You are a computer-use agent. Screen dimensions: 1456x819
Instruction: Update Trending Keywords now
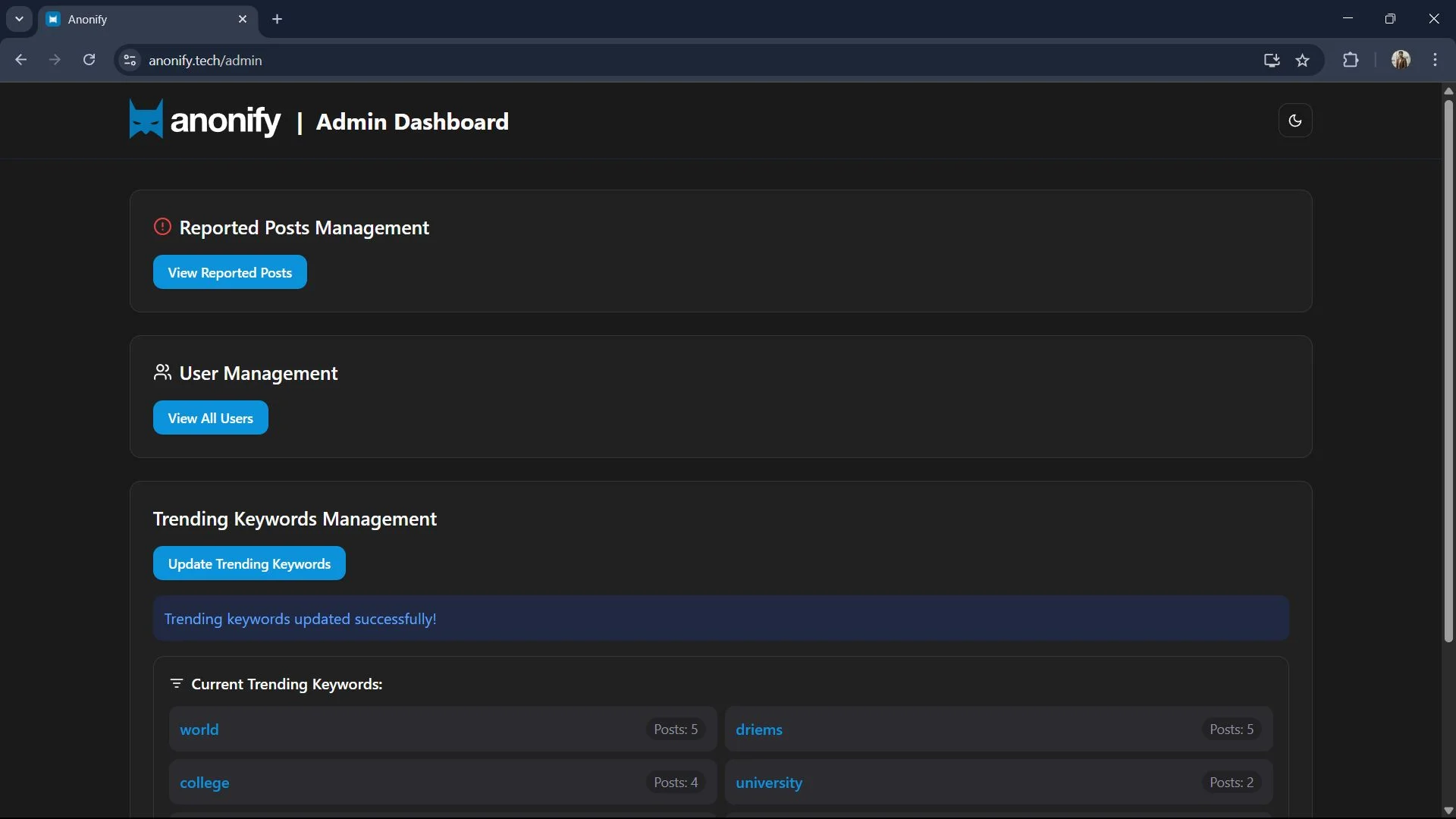(249, 563)
